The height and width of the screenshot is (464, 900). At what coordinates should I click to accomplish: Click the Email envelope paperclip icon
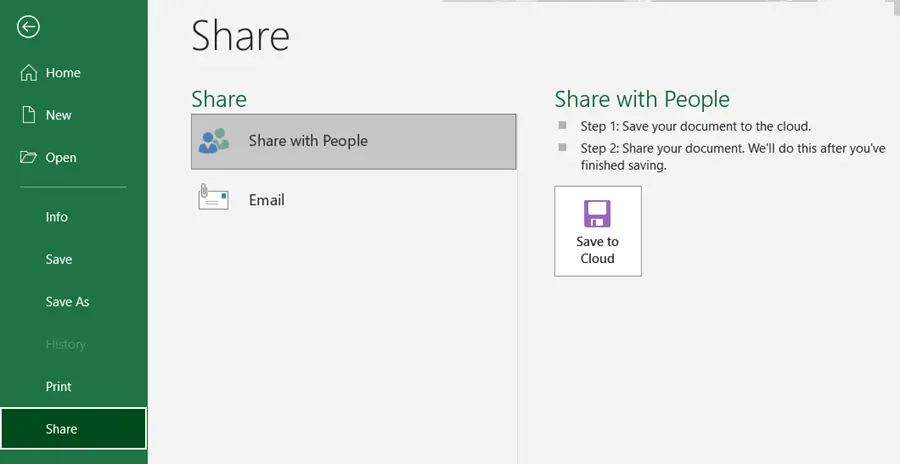pos(213,197)
